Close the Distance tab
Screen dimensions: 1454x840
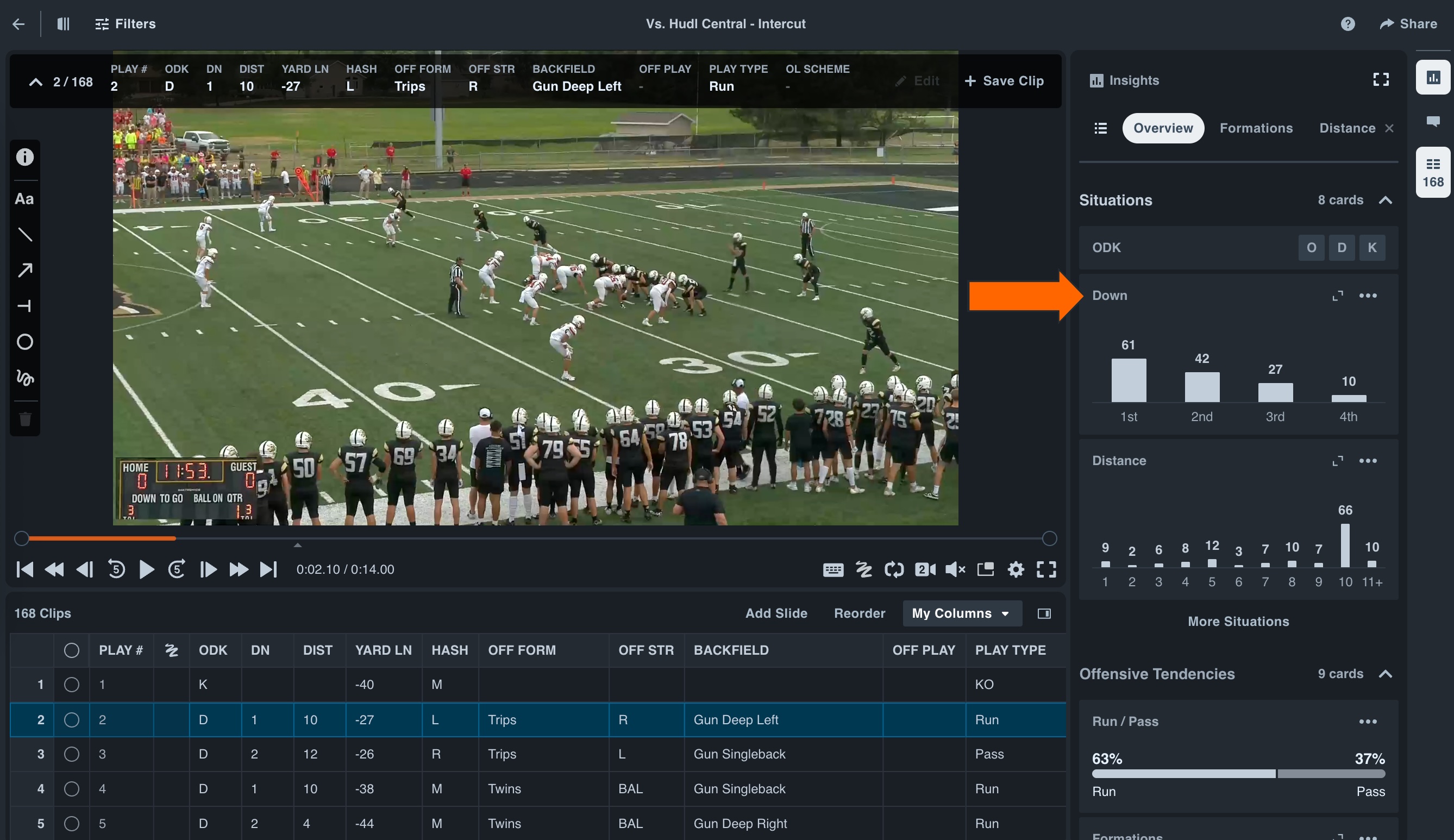1389,128
